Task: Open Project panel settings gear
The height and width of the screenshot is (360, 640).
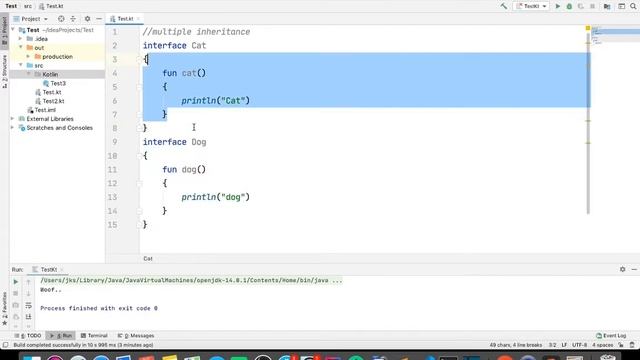Action: 87,19
